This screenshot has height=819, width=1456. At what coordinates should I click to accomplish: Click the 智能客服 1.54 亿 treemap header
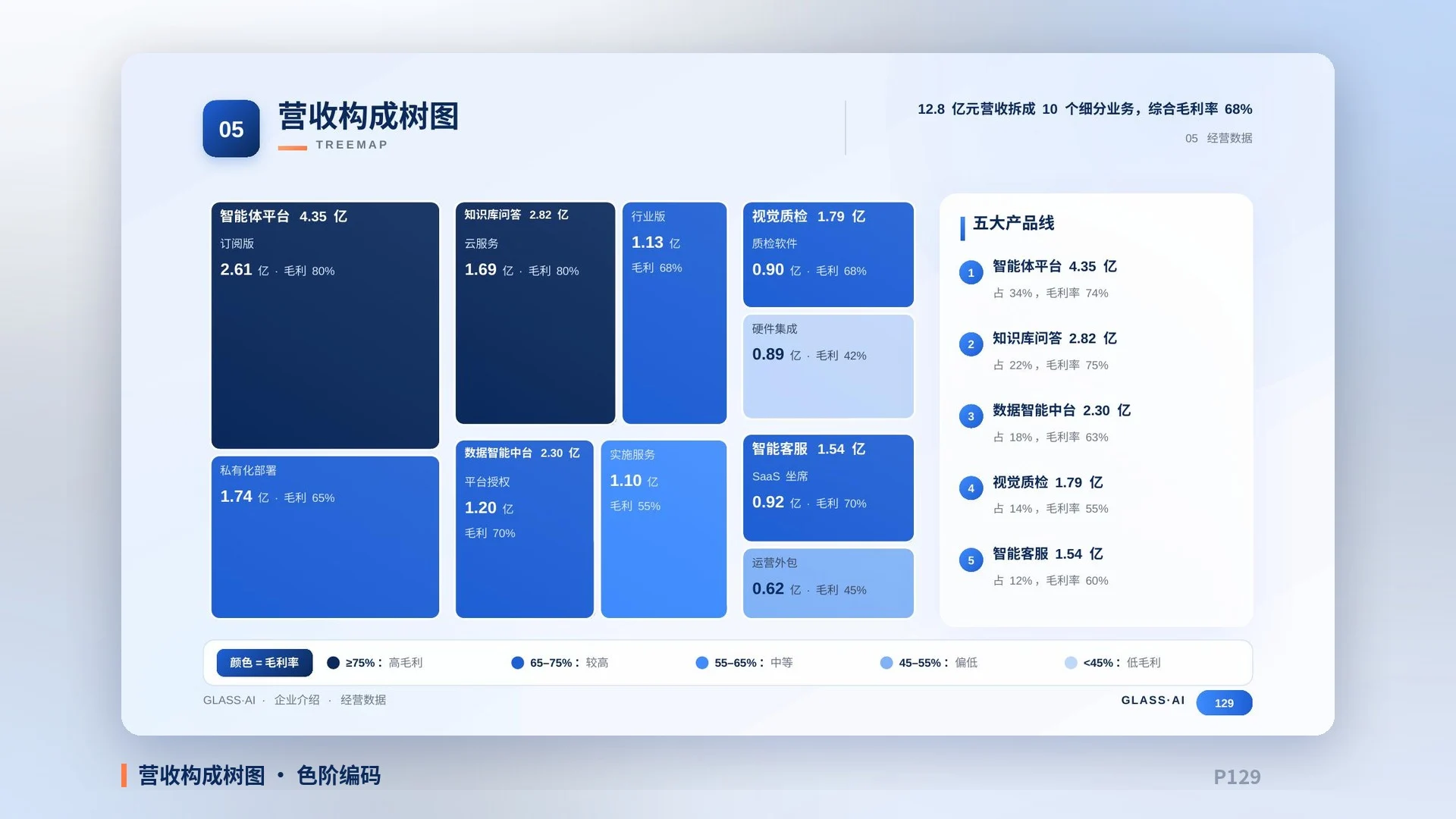808,449
